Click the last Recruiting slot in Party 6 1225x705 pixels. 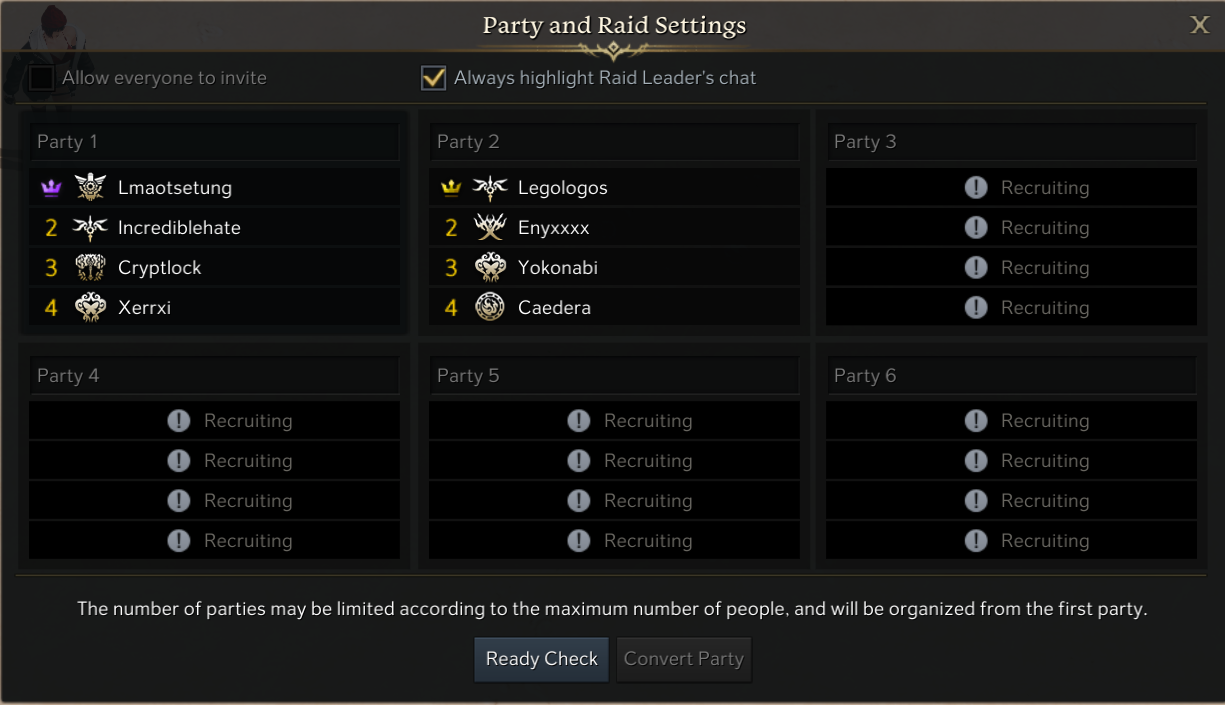tap(1011, 541)
